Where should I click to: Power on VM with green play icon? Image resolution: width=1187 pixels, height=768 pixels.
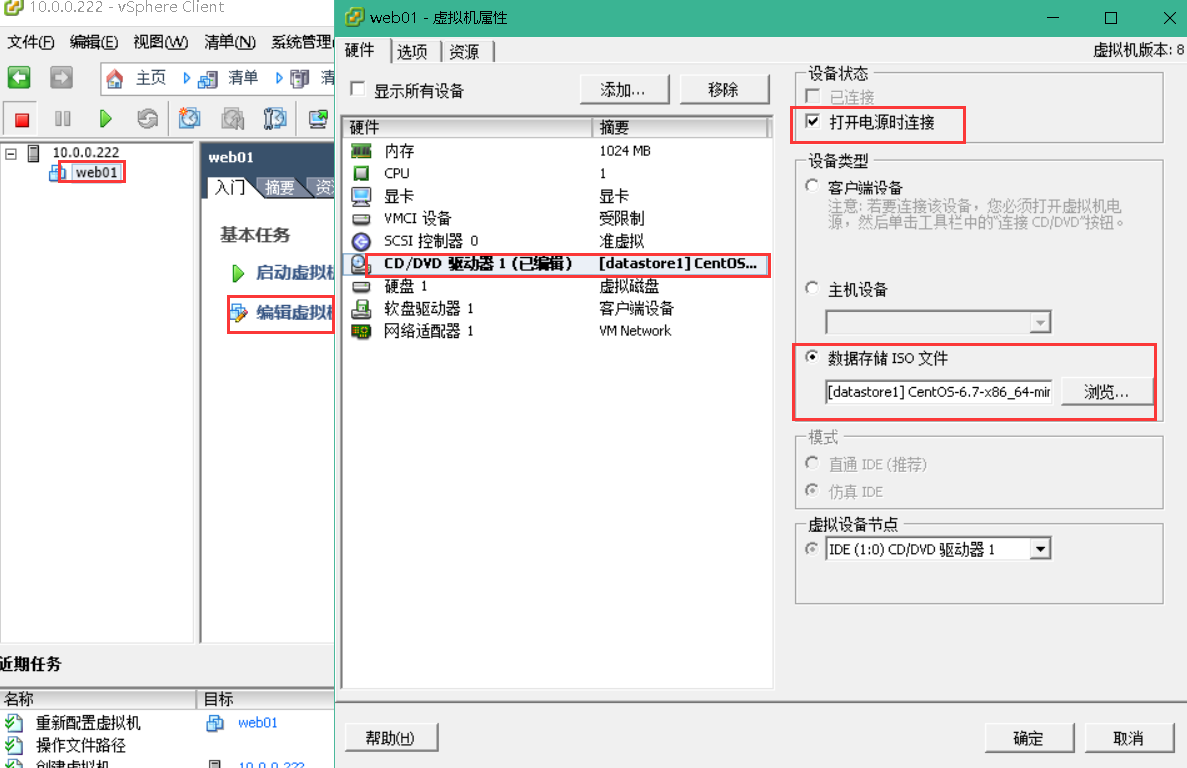coord(105,118)
